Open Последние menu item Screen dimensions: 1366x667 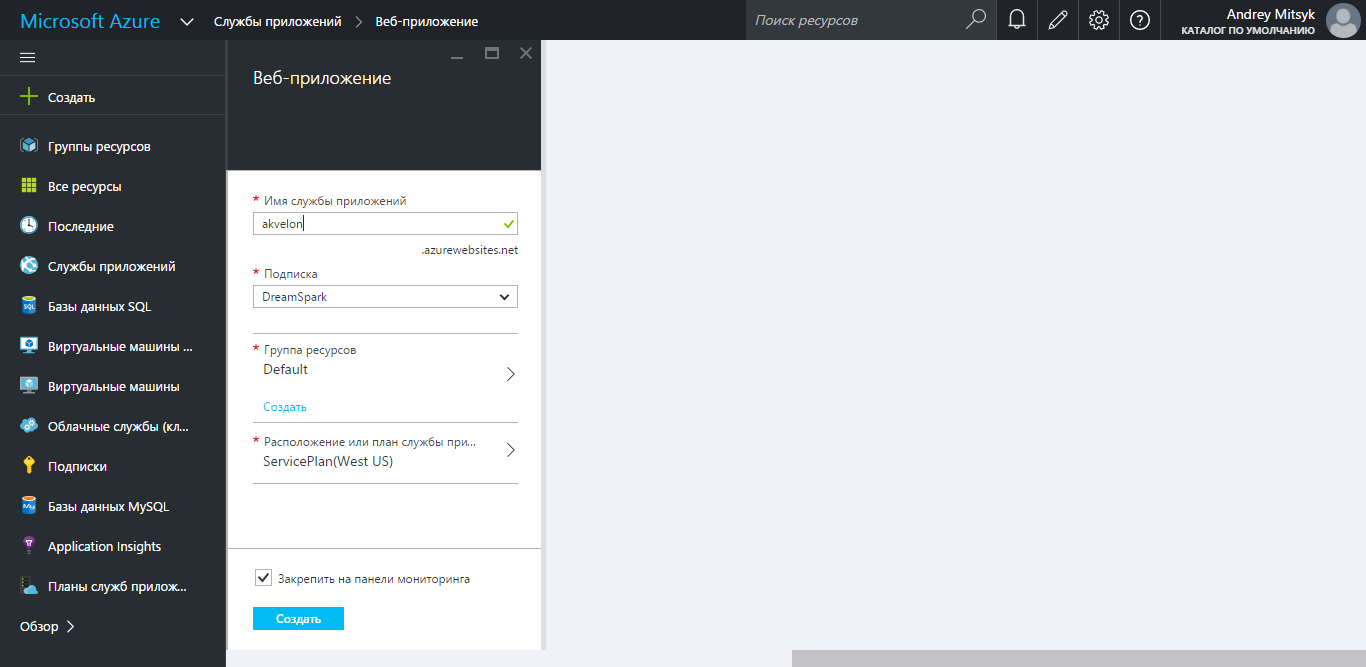[81, 226]
